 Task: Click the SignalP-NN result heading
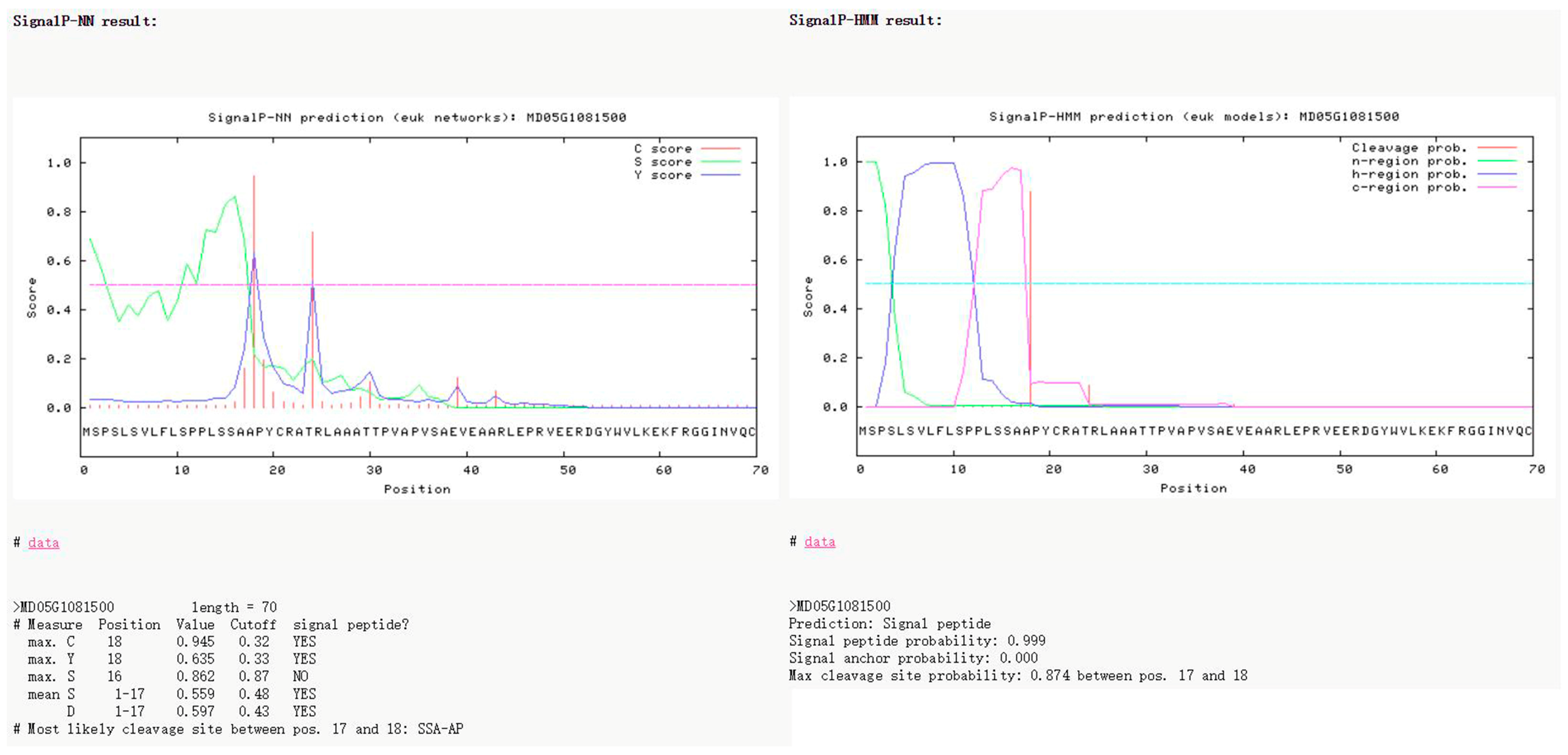(x=84, y=21)
